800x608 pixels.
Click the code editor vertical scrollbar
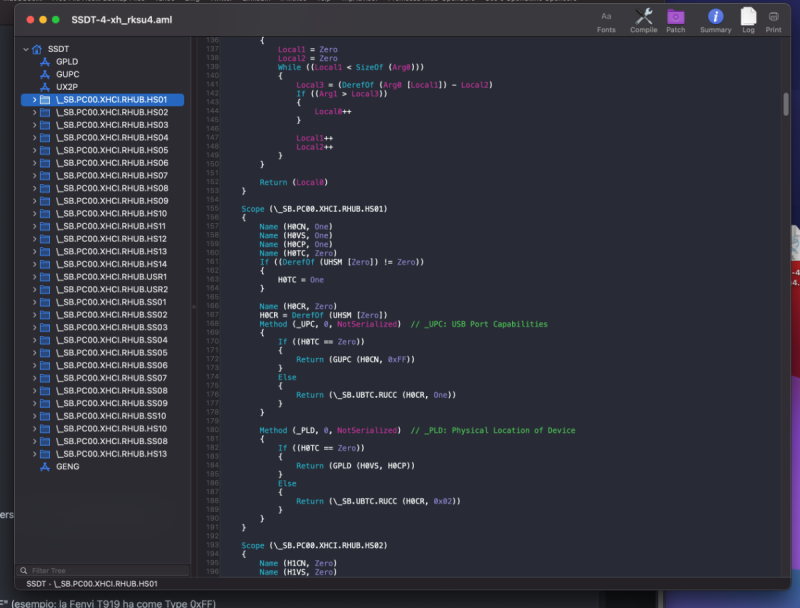click(x=786, y=105)
